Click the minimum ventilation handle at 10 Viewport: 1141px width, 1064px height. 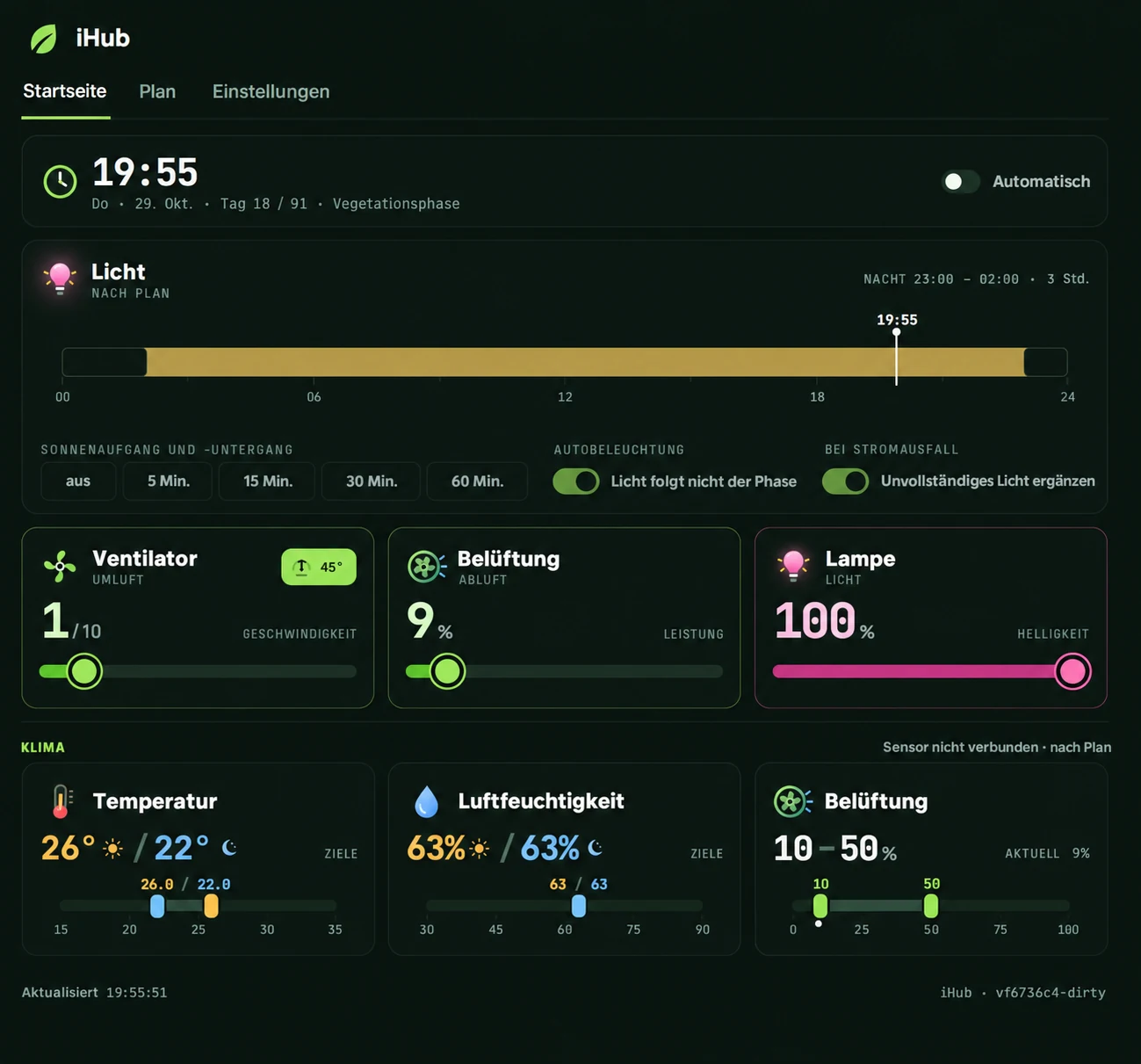(820, 906)
